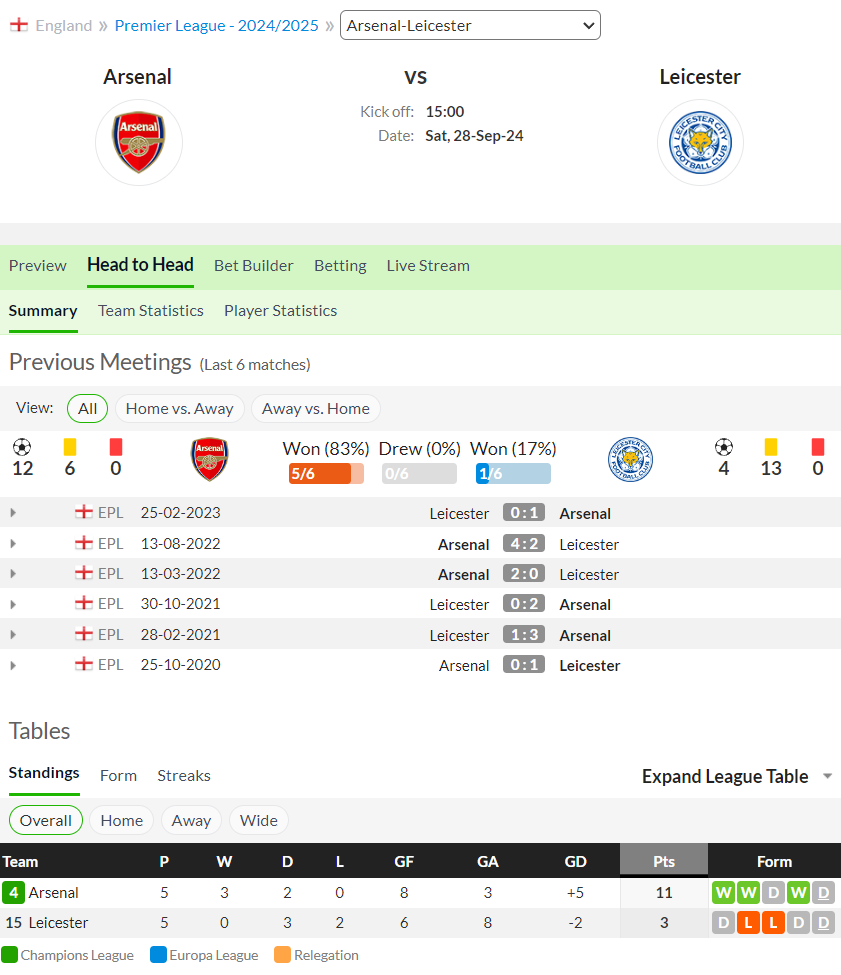Image resolution: width=841 pixels, height=975 pixels.
Task: Click Arsenal's latest underlined D form badge
Action: pos(823,893)
